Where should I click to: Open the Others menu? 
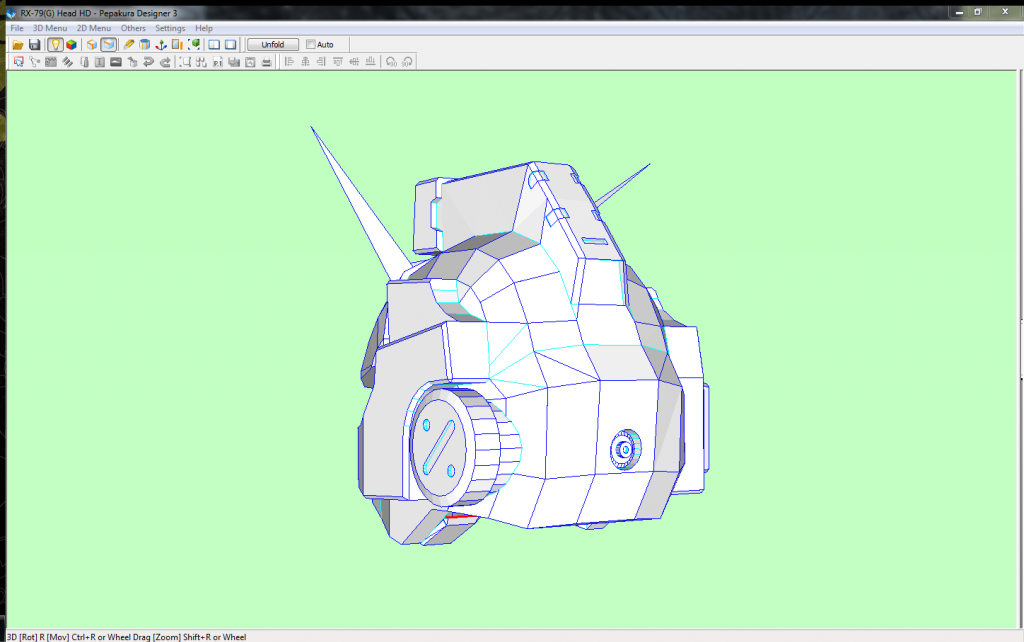tap(133, 28)
